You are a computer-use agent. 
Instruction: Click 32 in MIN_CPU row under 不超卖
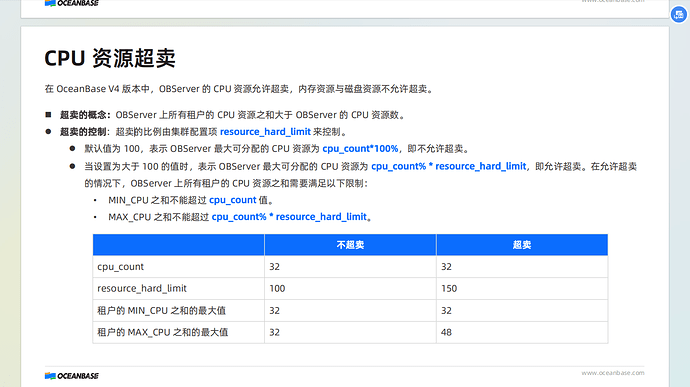(x=275, y=310)
